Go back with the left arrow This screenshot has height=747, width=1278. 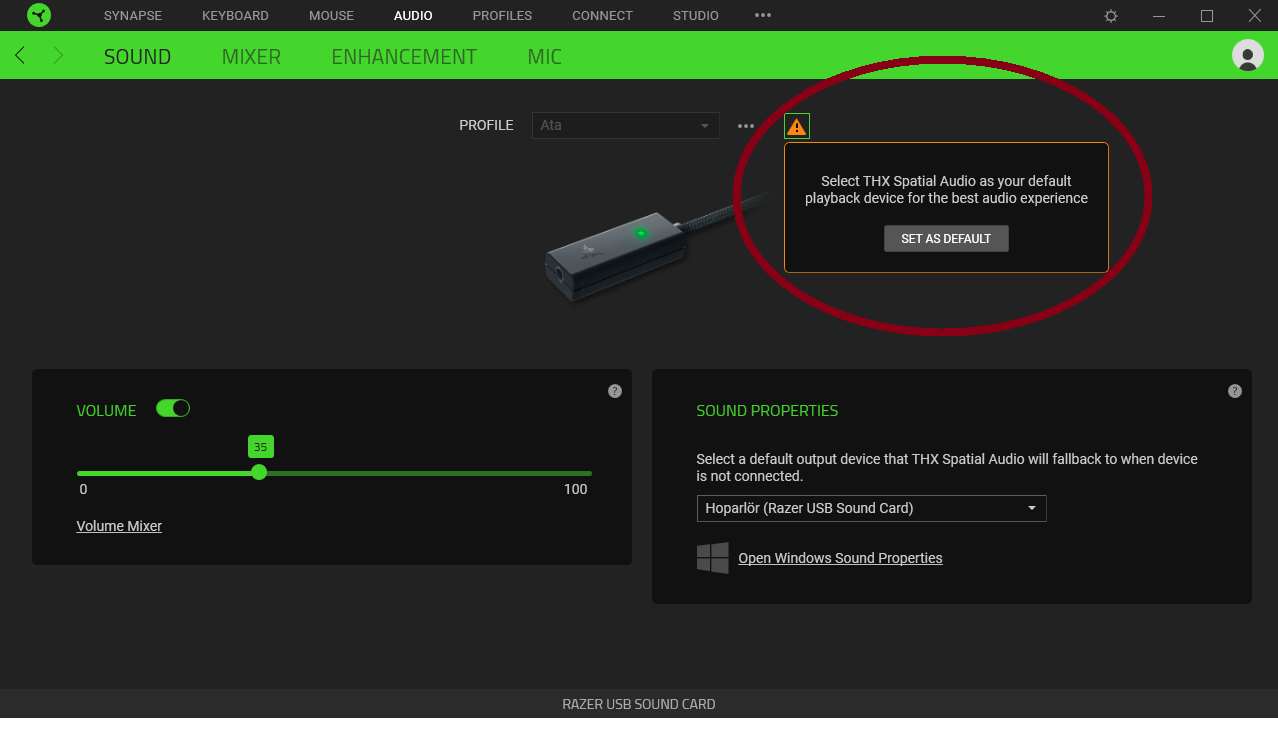[20, 56]
